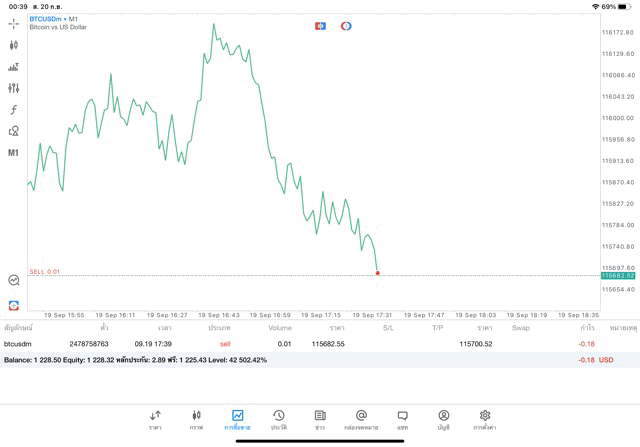640x447 pixels.
Task: Open the chart trend icon bottom-left
Action: (x=14, y=281)
